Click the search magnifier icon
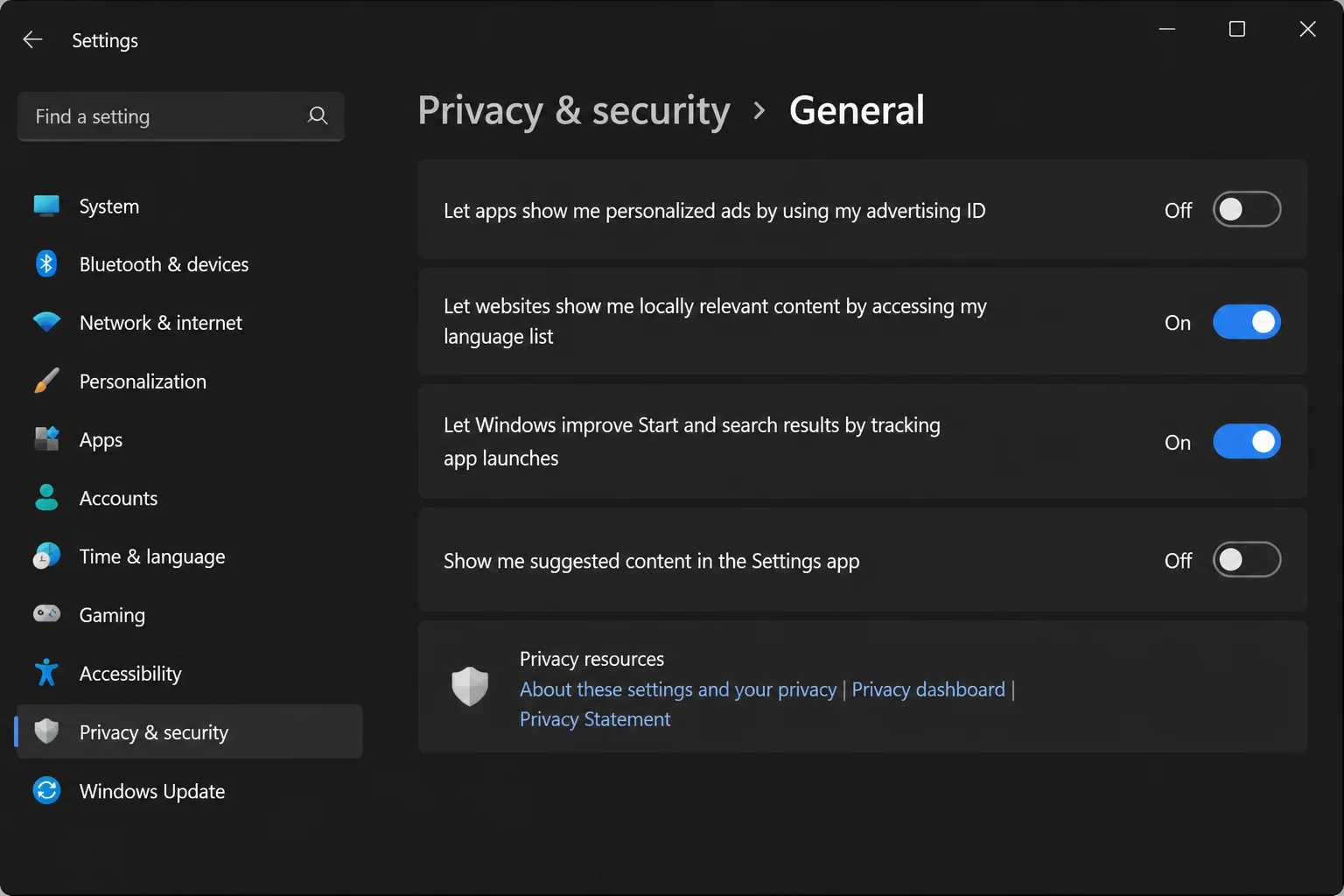Screen dimensions: 1344x896 pos(318,115)
